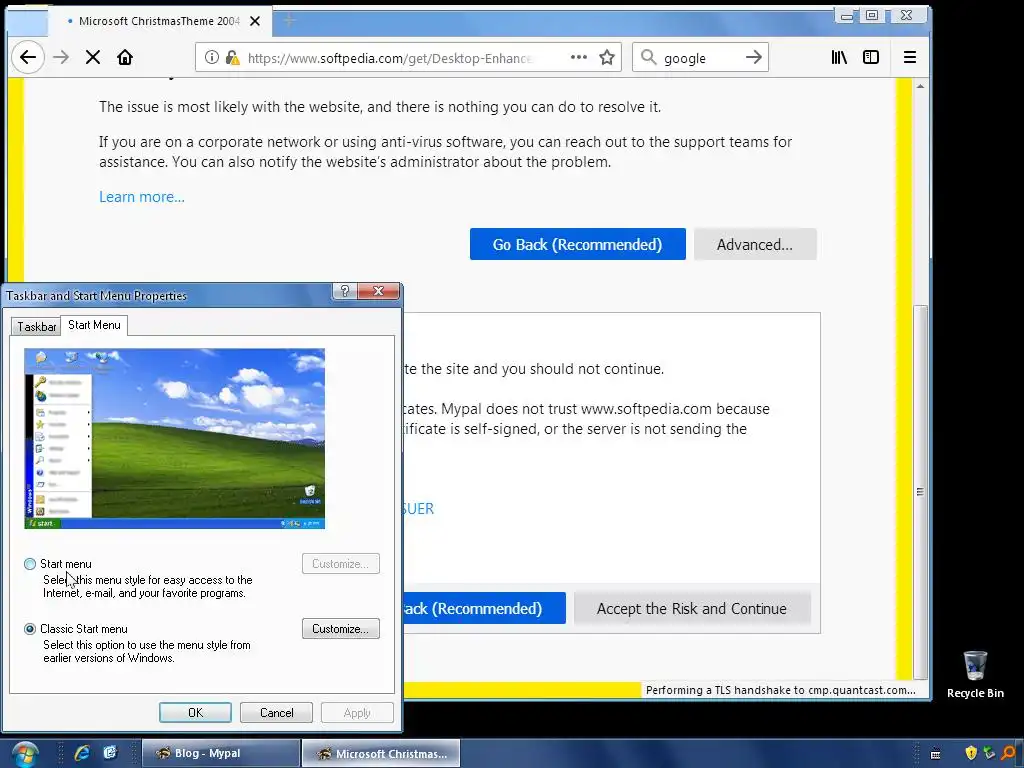
Task: Toggle the sidebar view icon
Action: [x=871, y=57]
